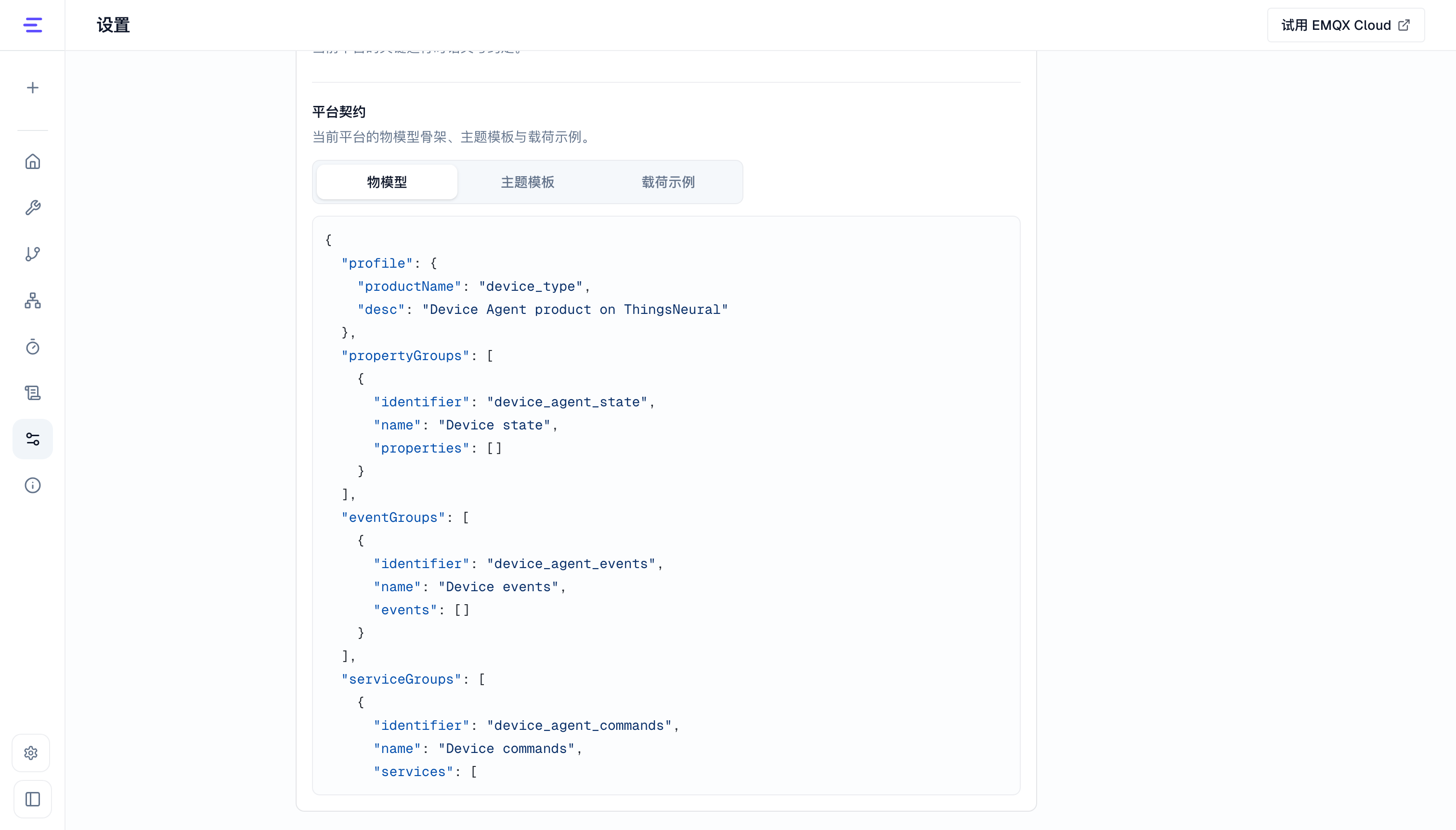Click "device_agent_events" value
The width and height of the screenshot is (1456, 830).
point(571,564)
